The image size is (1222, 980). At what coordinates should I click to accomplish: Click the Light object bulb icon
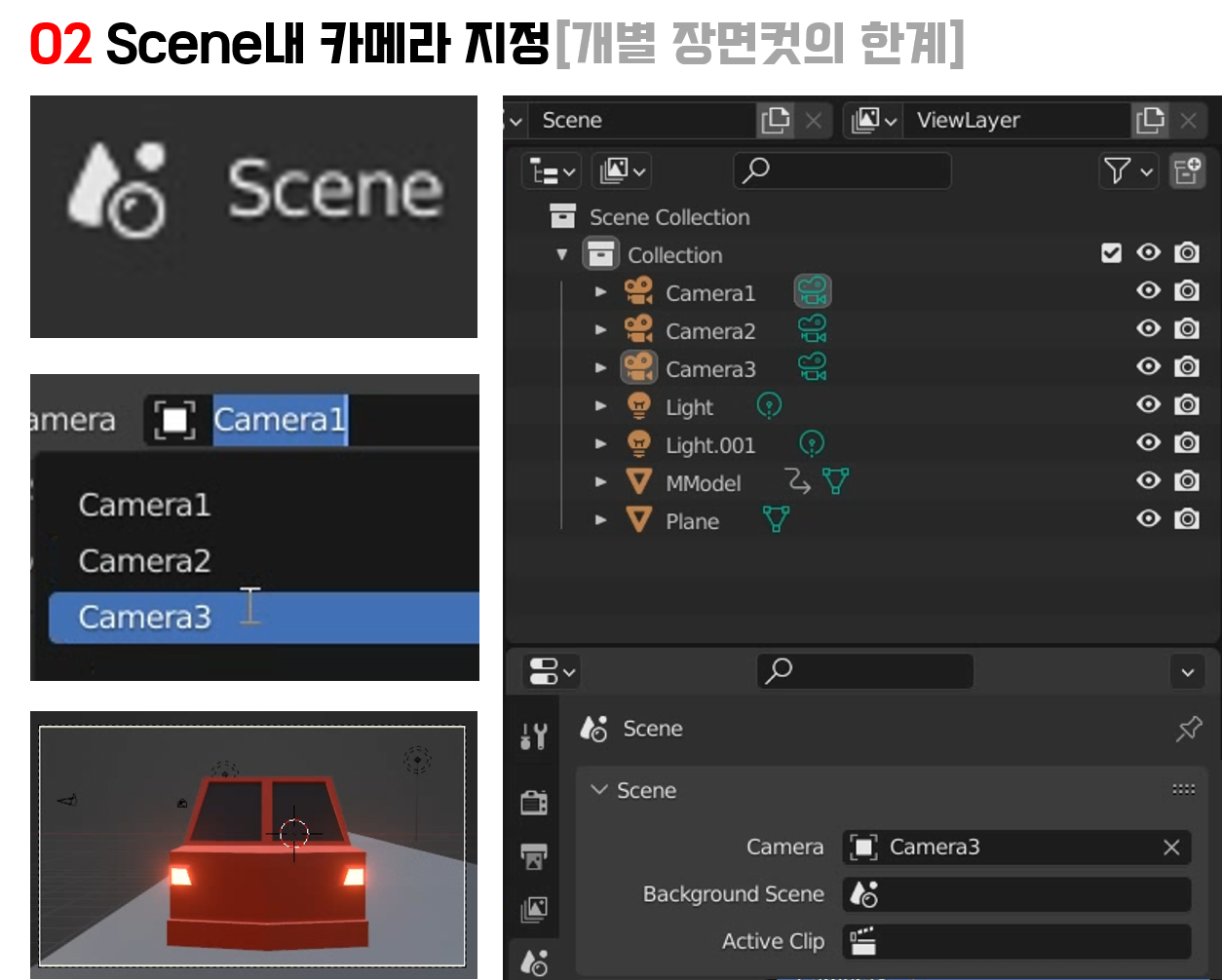point(638,404)
